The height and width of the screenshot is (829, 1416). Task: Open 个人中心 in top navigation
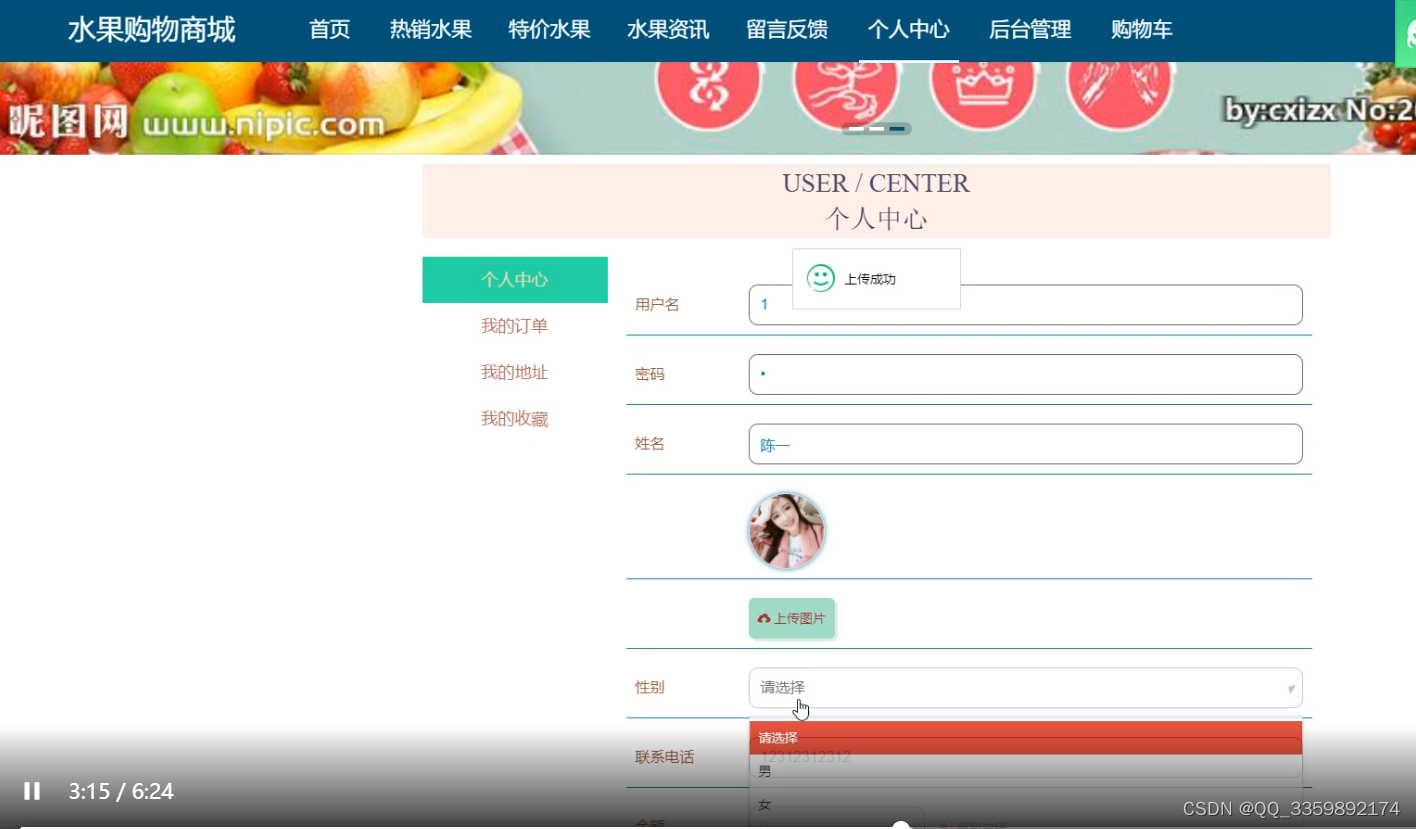[908, 30]
